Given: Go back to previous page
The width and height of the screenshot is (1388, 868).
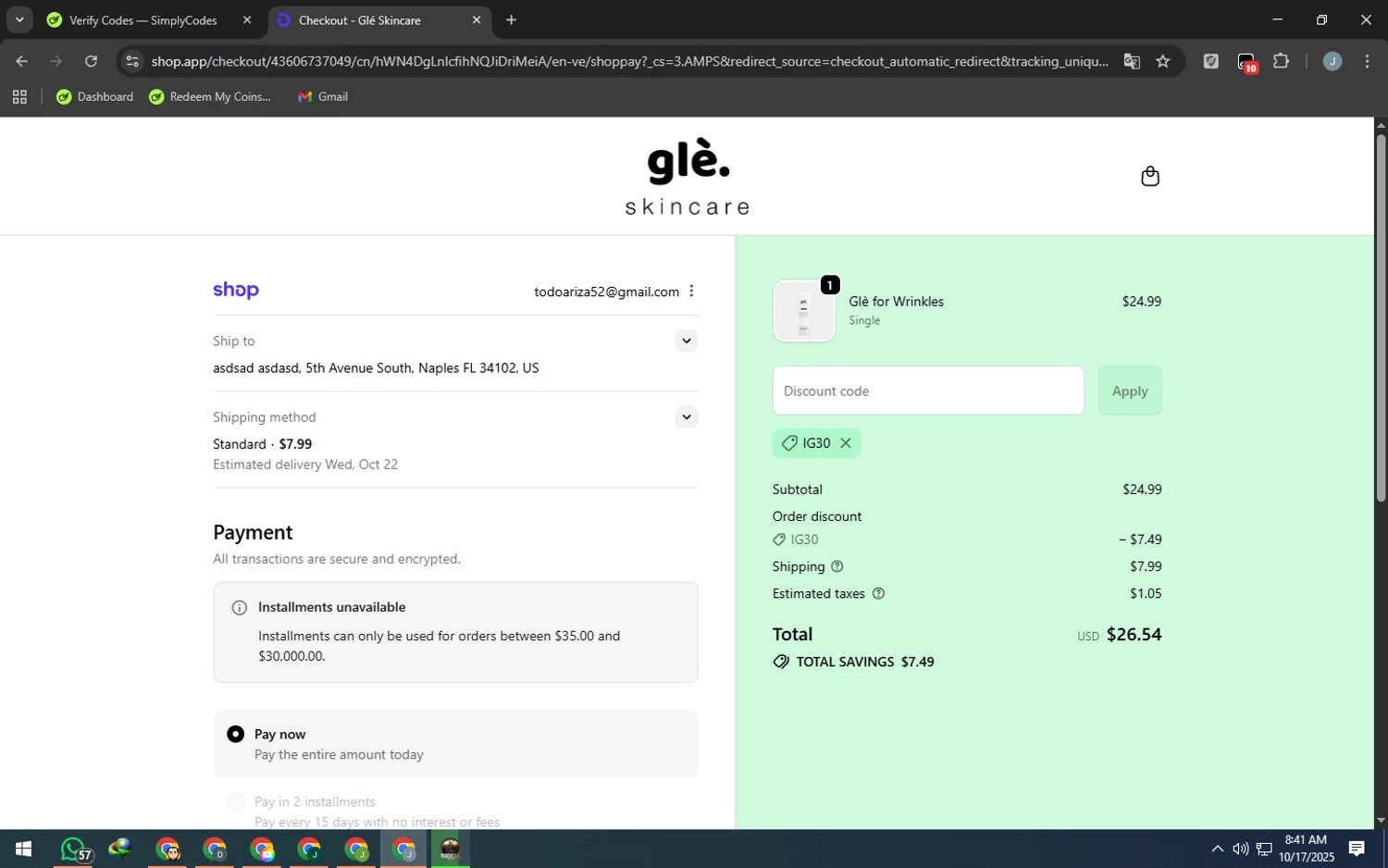Looking at the screenshot, I should 21,61.
